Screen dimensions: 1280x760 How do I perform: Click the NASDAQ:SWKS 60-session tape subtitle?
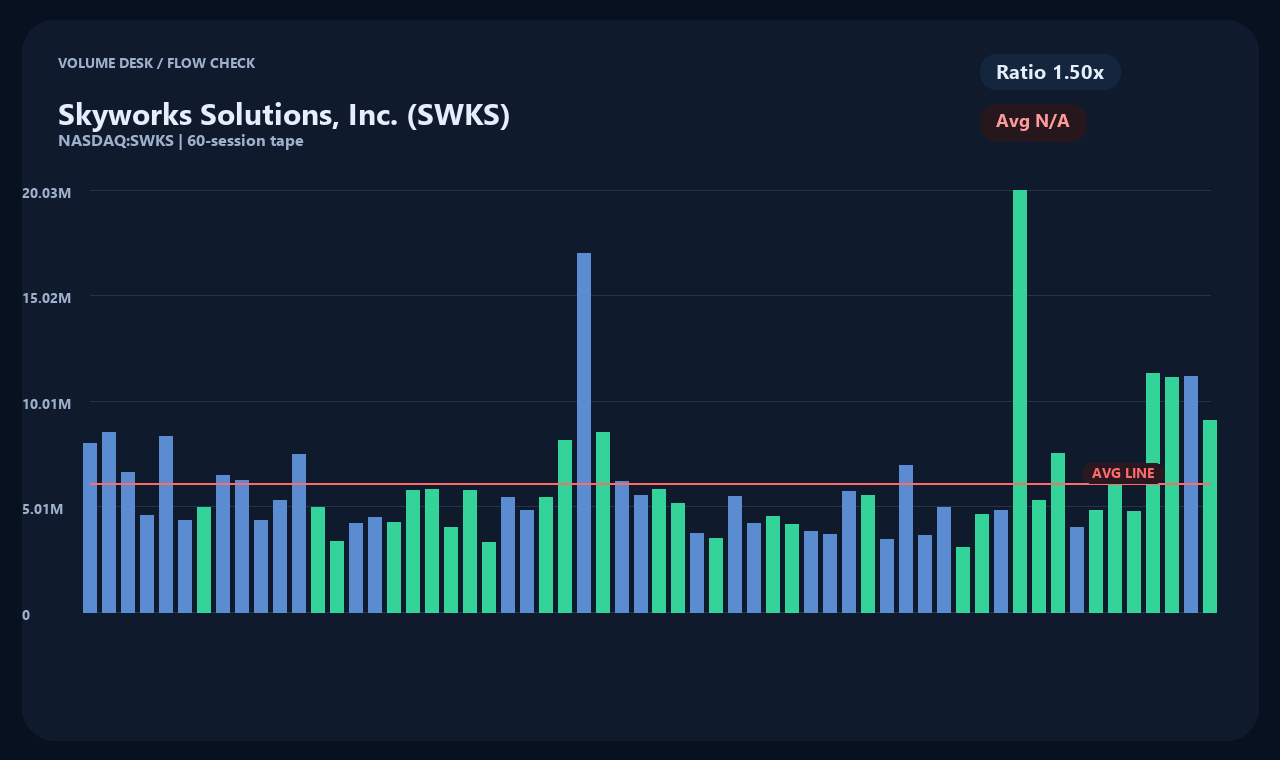coord(181,141)
